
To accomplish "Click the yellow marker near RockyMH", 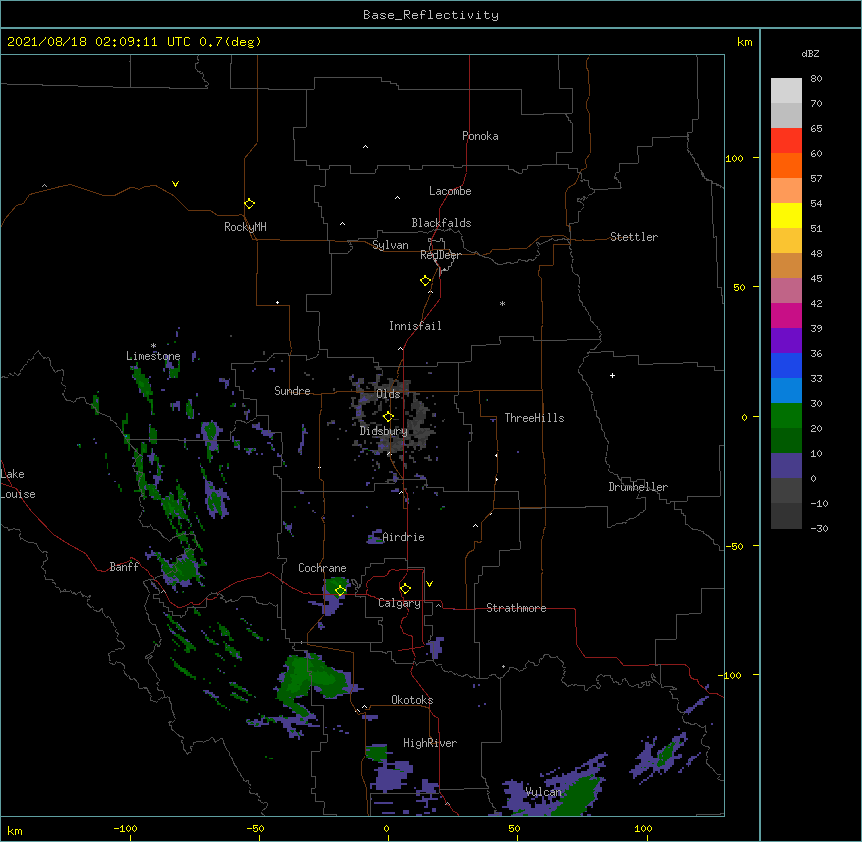I will click(x=249, y=203).
